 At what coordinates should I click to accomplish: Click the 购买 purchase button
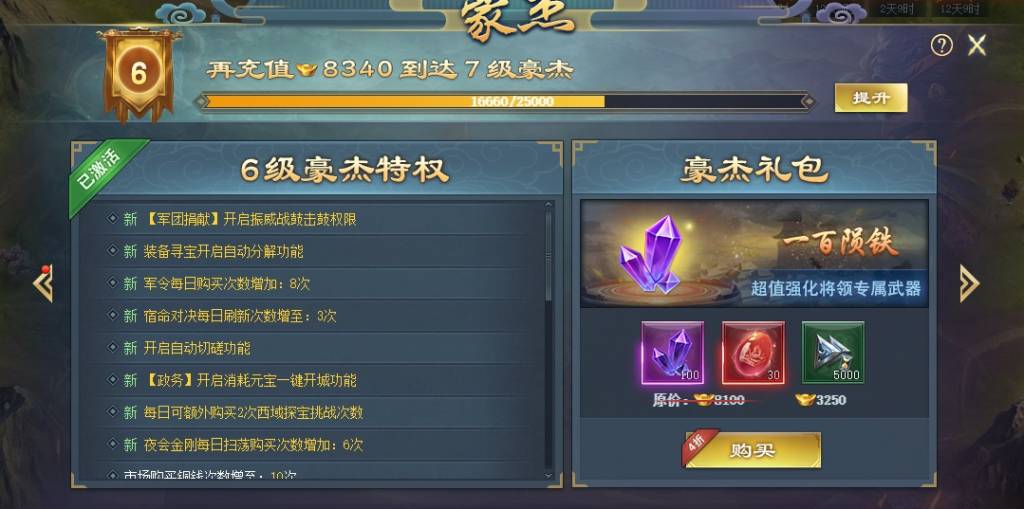point(752,450)
